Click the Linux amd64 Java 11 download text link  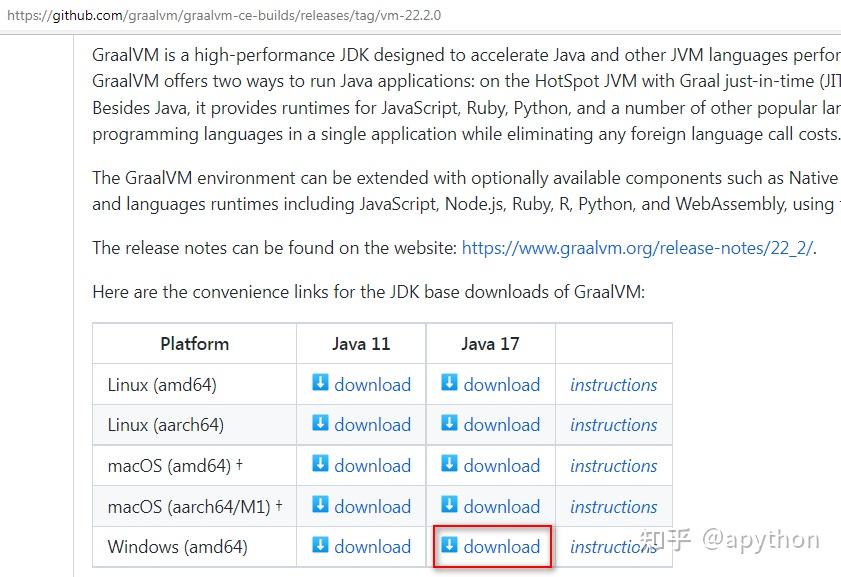coord(372,385)
